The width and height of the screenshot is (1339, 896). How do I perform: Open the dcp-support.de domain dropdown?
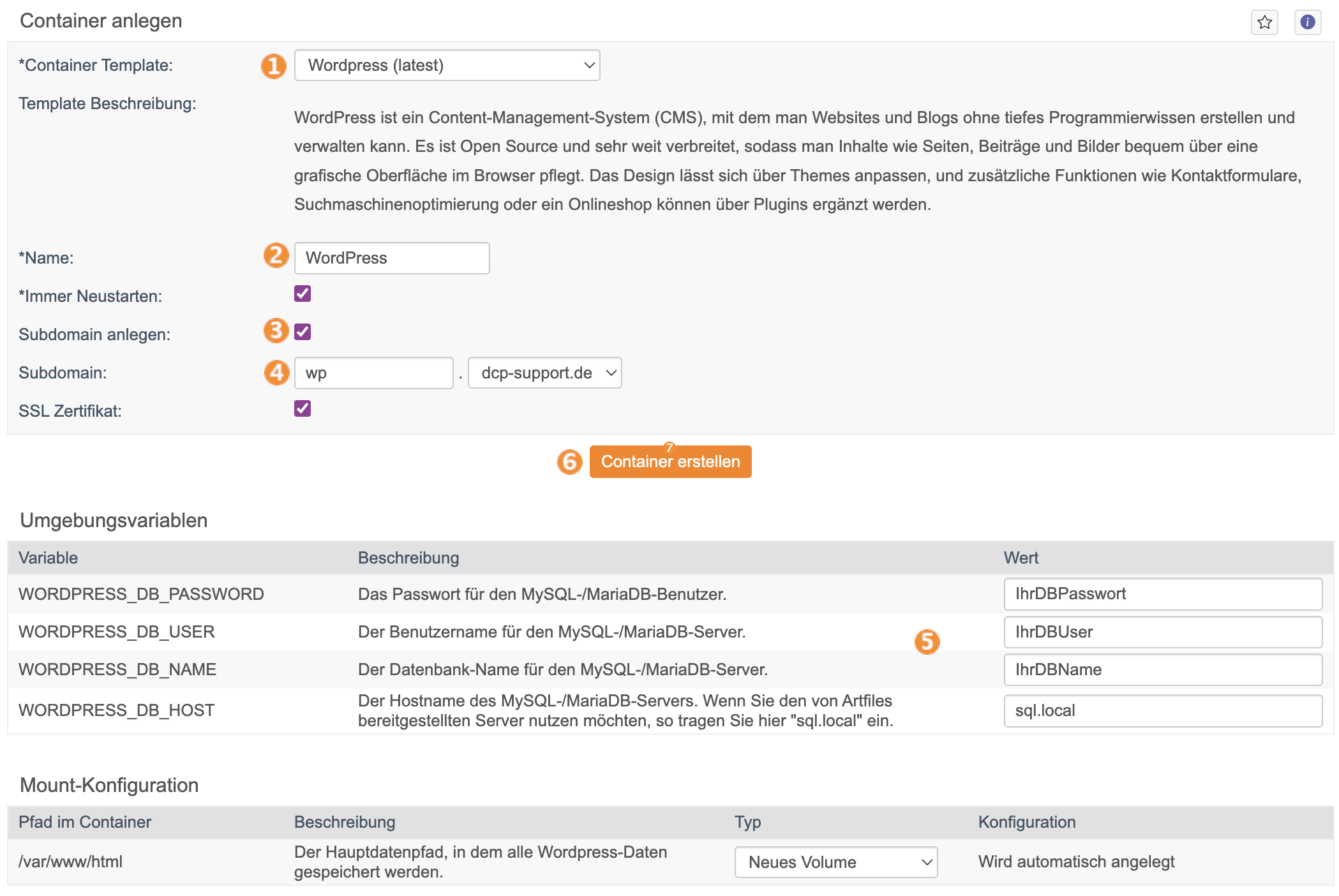(544, 373)
